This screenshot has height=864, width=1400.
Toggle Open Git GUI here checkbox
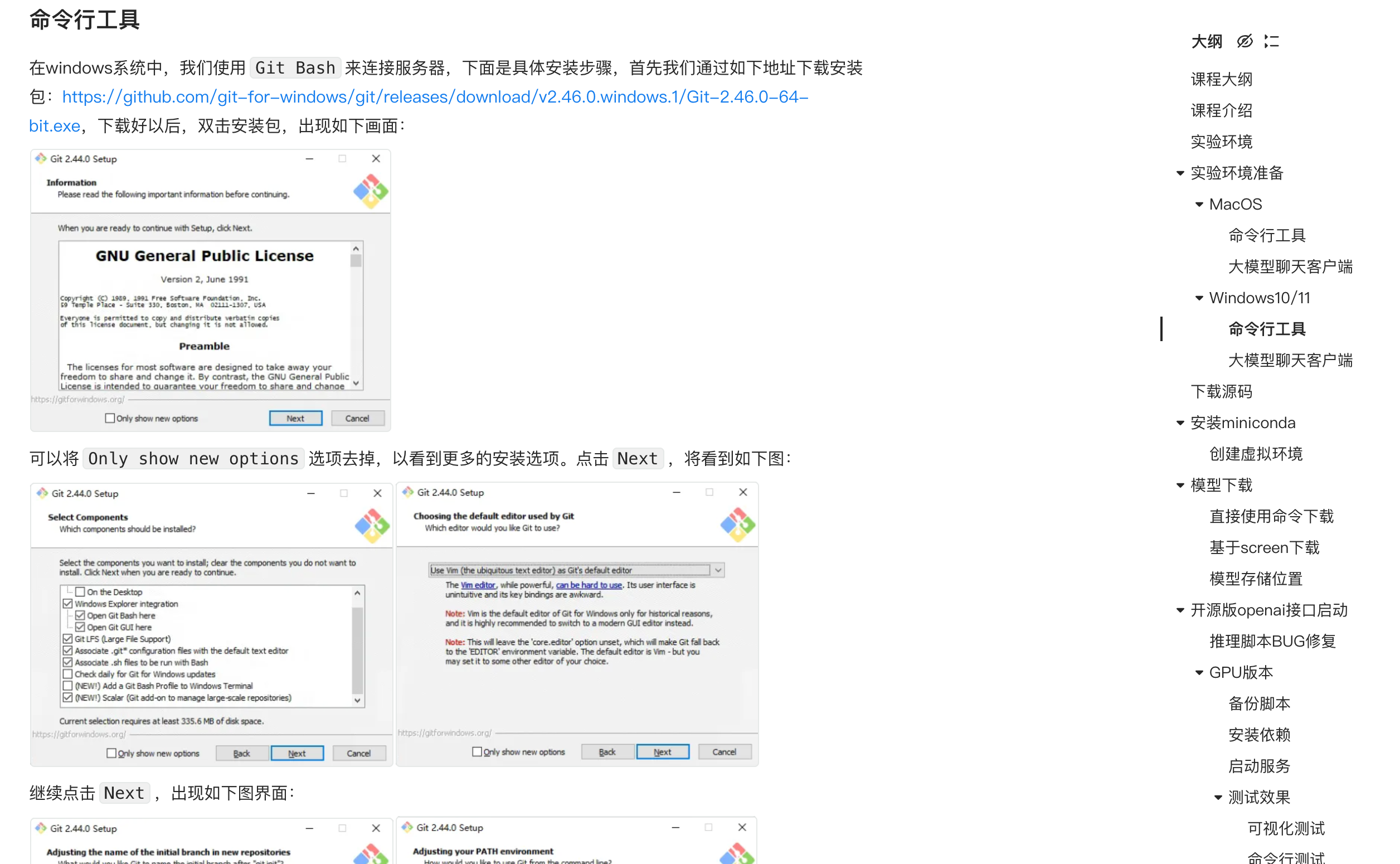[x=81, y=627]
